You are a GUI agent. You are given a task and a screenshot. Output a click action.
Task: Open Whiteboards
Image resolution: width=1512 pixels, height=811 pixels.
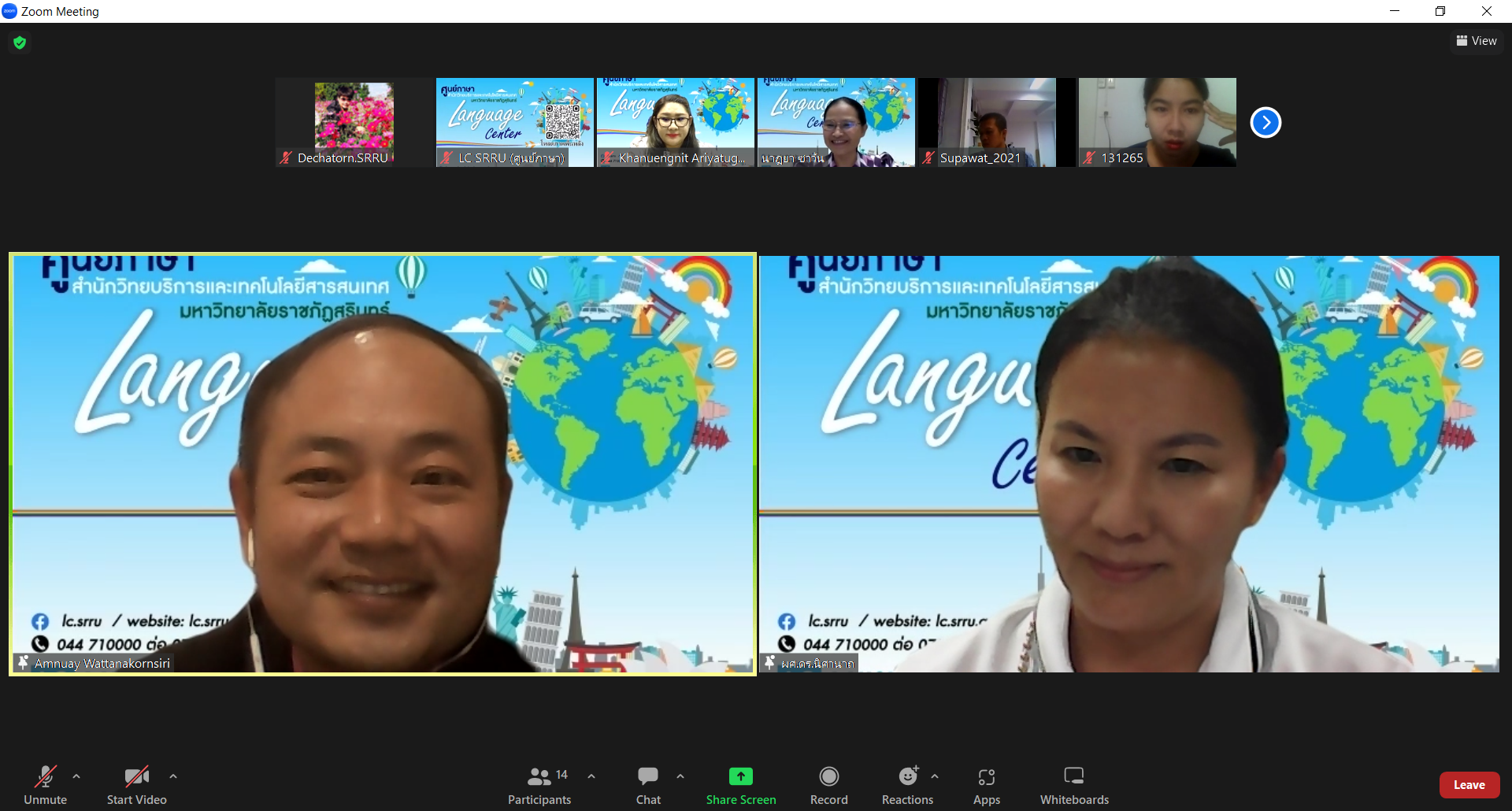click(1073, 786)
